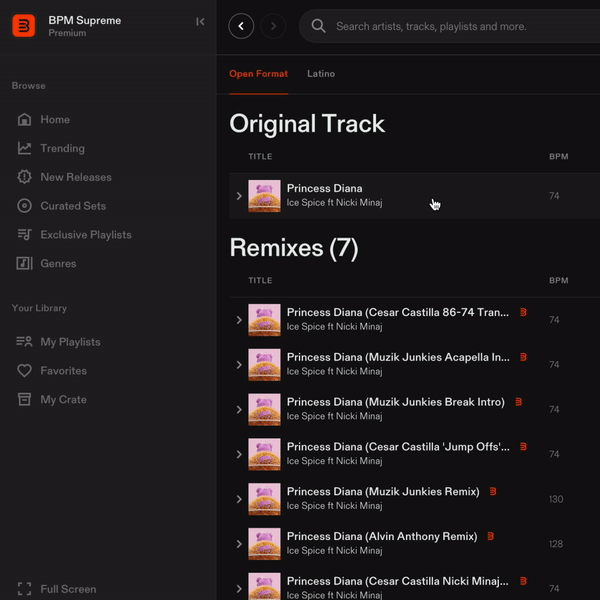
Task: Click the My Playlists icon
Action: tap(24, 341)
